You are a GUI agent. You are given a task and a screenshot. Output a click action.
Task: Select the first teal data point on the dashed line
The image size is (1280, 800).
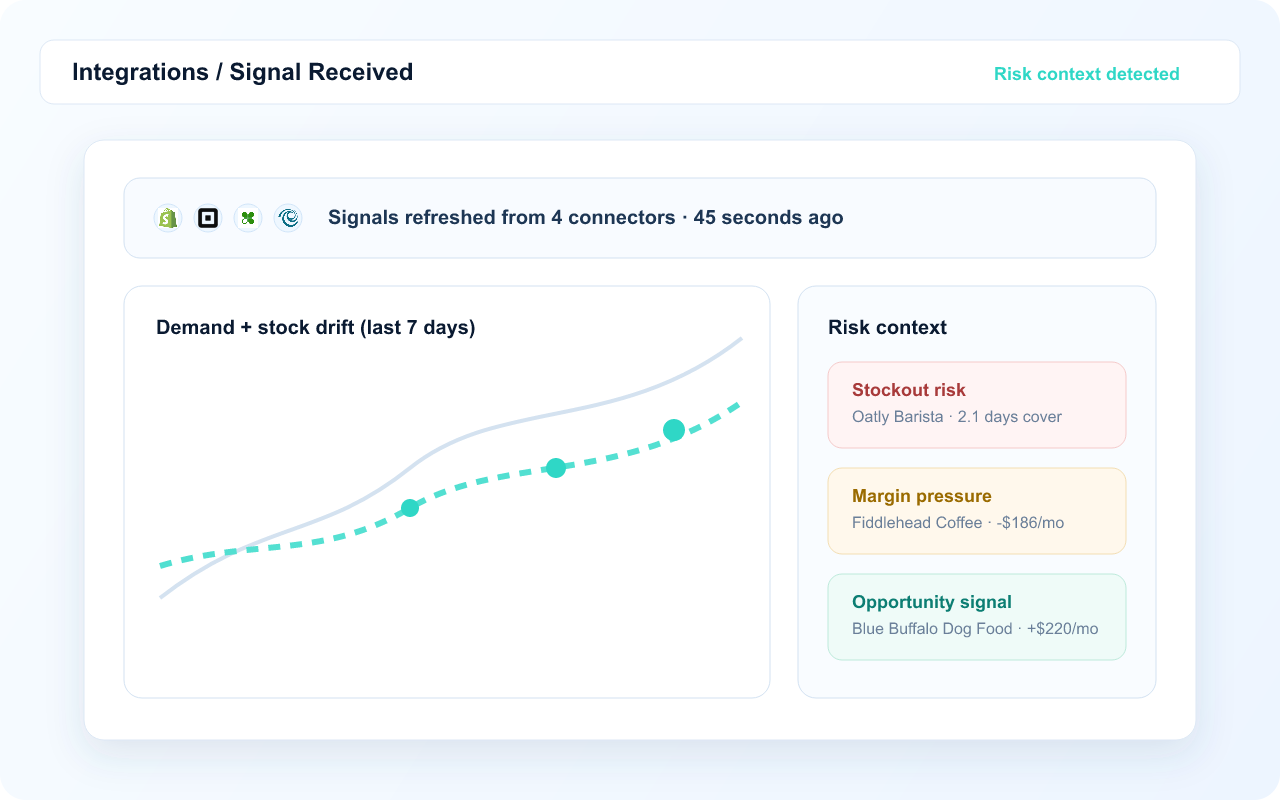coord(410,508)
